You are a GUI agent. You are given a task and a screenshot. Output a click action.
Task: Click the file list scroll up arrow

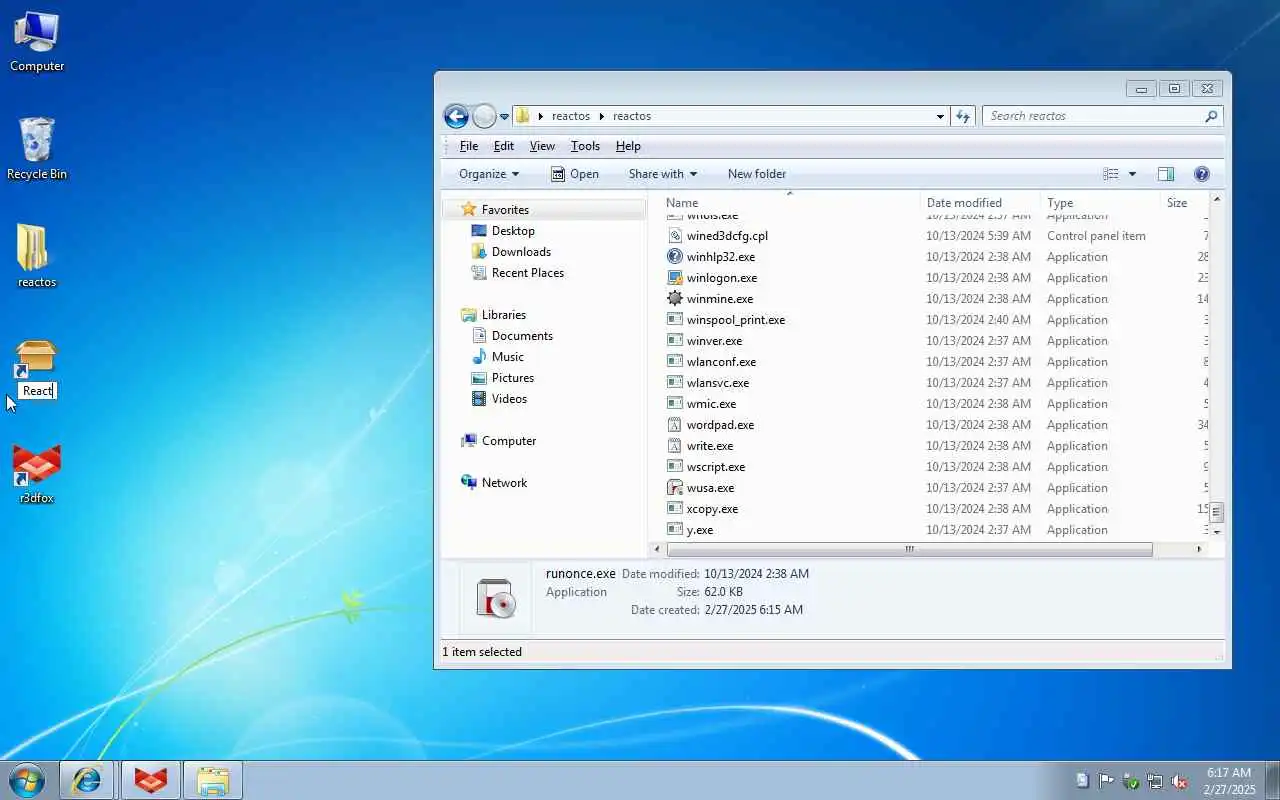[1217, 201]
